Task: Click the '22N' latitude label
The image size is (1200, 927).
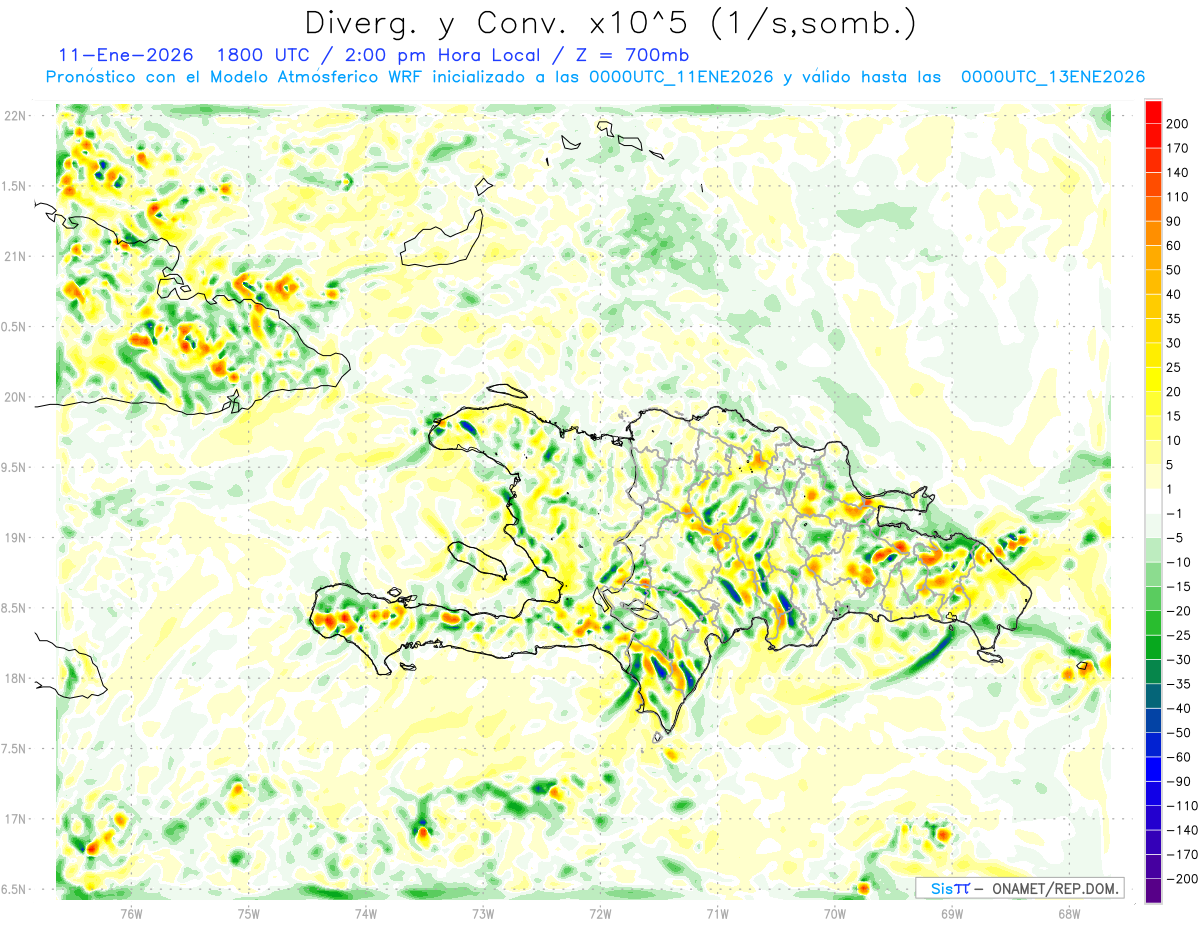Action: click(17, 115)
